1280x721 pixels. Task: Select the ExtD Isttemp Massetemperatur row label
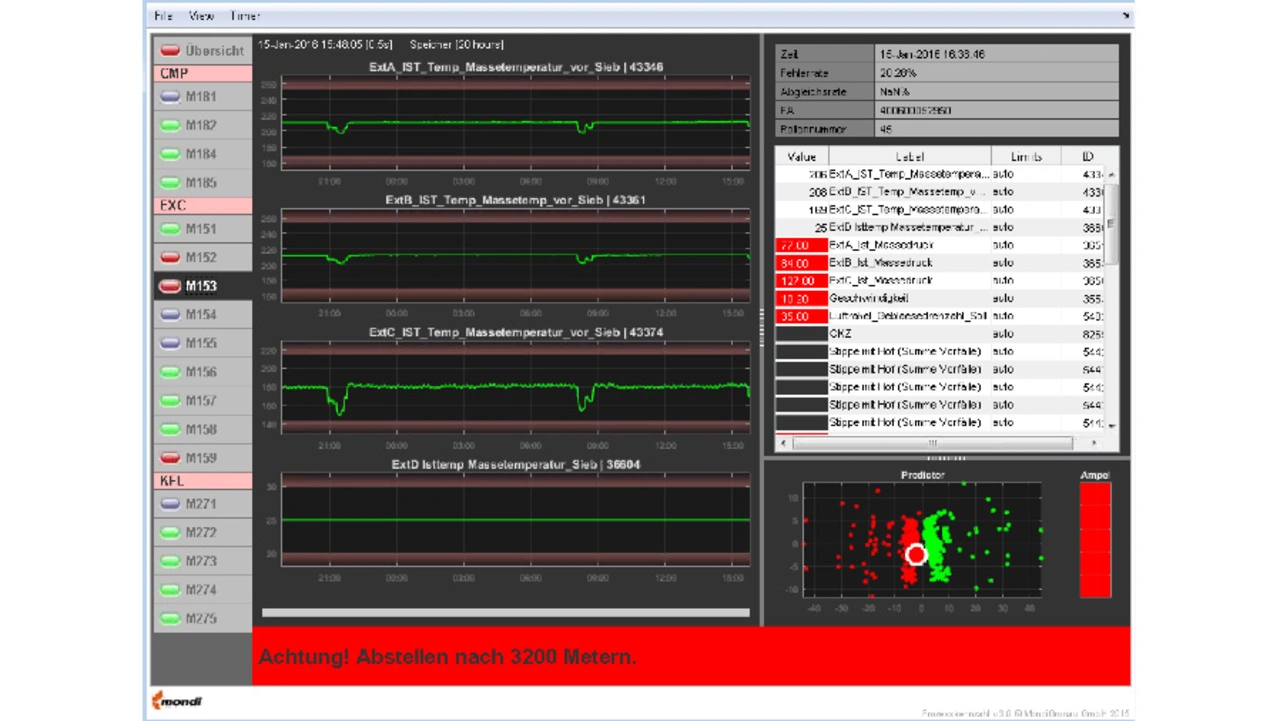909,228
